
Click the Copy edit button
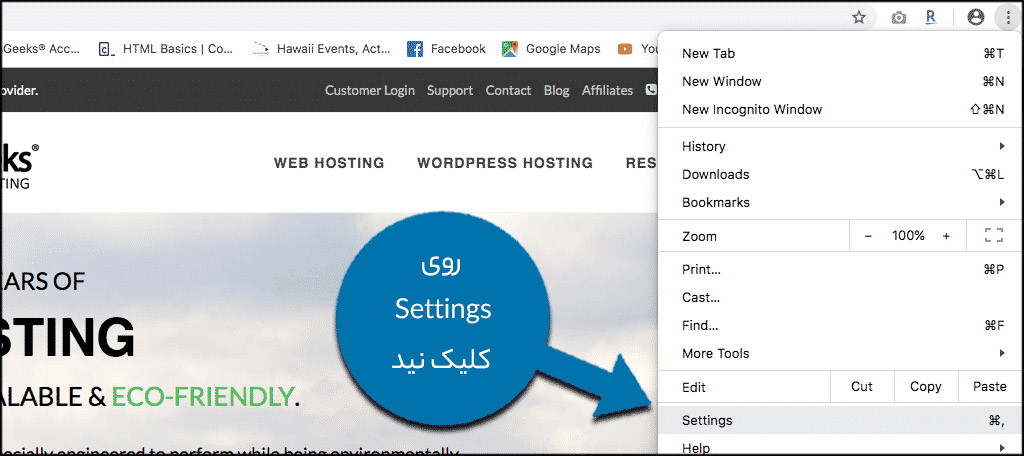click(x=925, y=387)
